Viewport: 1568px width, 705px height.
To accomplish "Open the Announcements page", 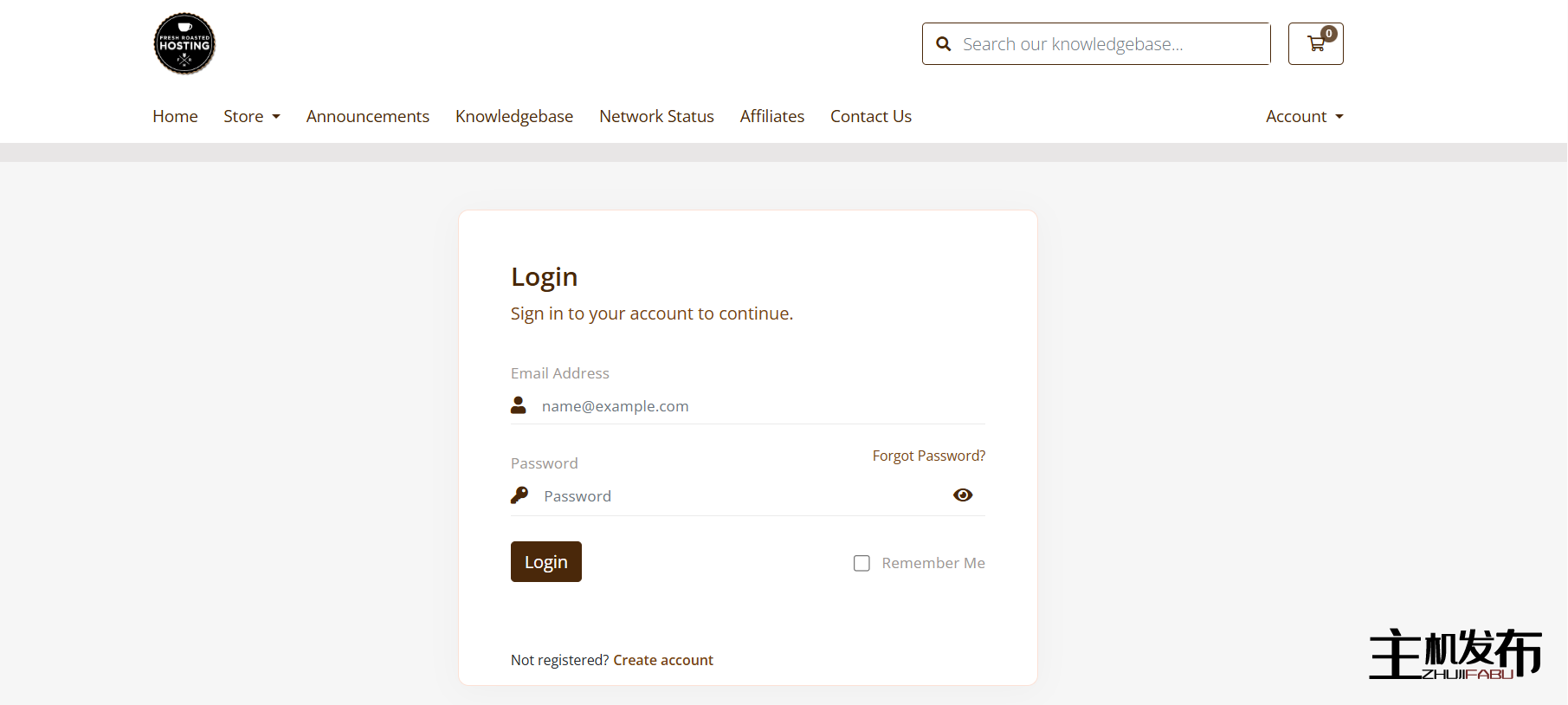I will pyautogui.click(x=367, y=117).
